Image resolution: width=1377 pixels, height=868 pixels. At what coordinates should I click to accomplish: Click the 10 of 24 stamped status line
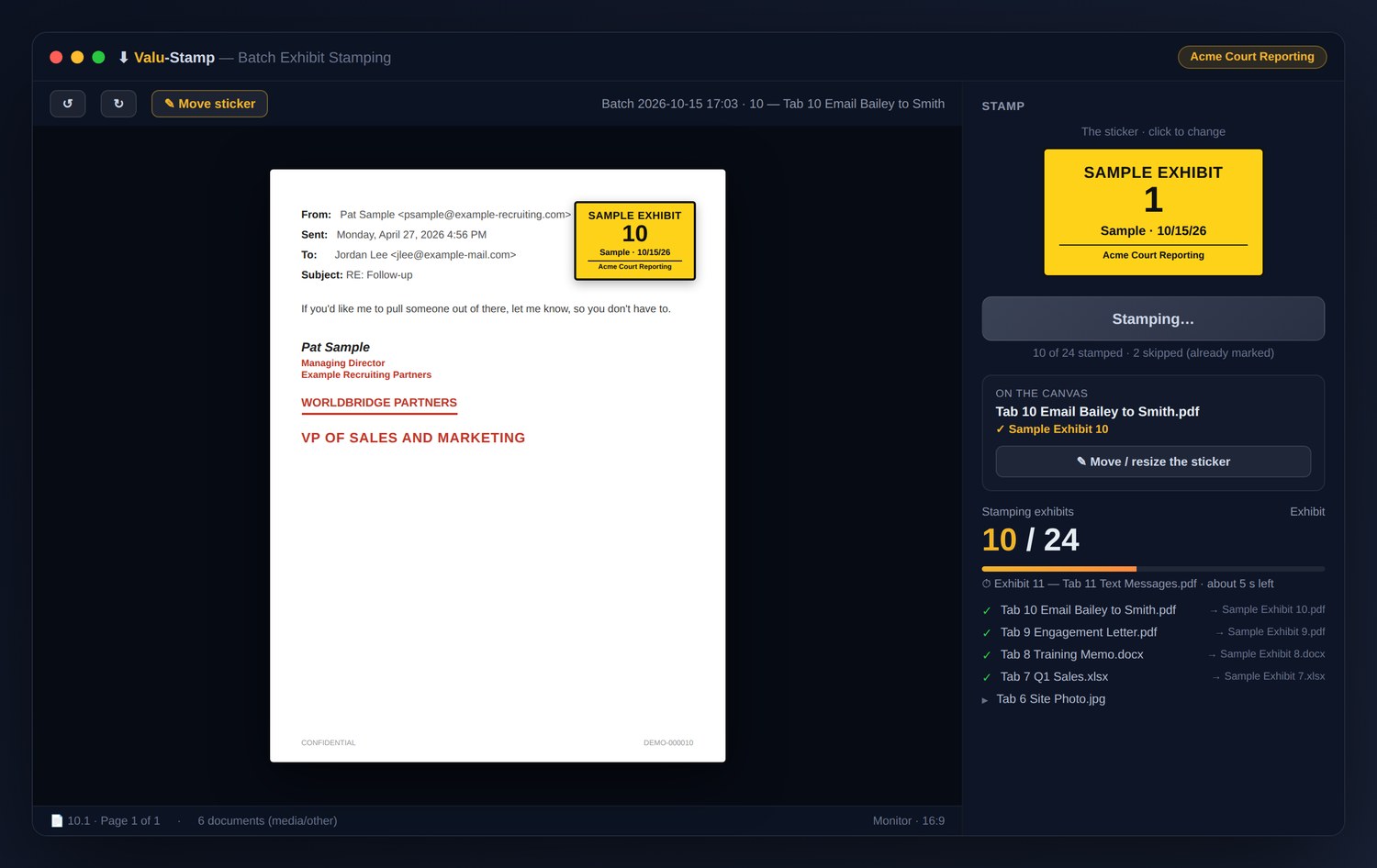(x=1153, y=352)
